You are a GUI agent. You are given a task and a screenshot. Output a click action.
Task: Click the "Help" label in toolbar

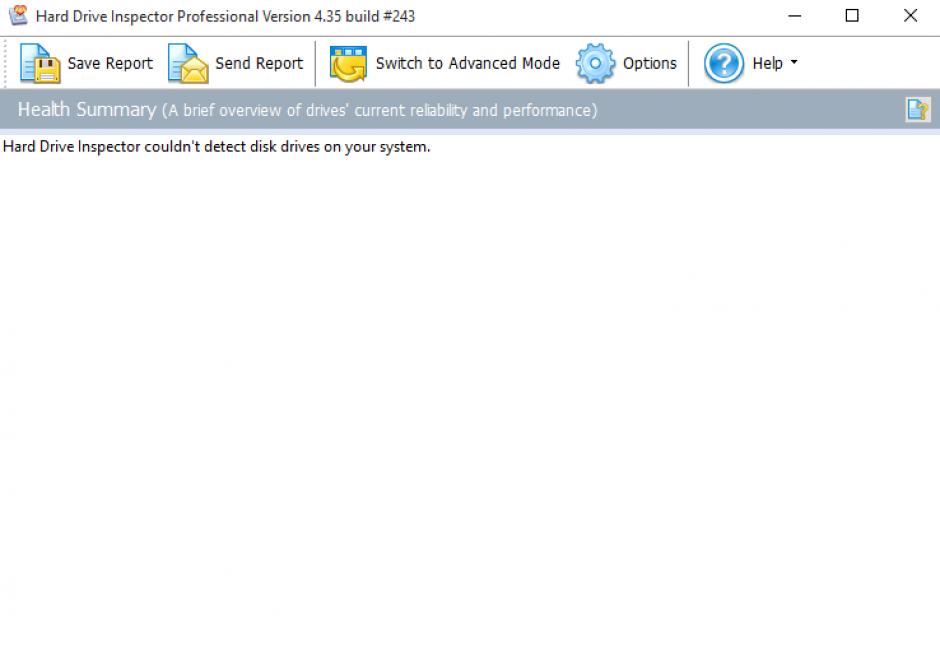[x=767, y=63]
